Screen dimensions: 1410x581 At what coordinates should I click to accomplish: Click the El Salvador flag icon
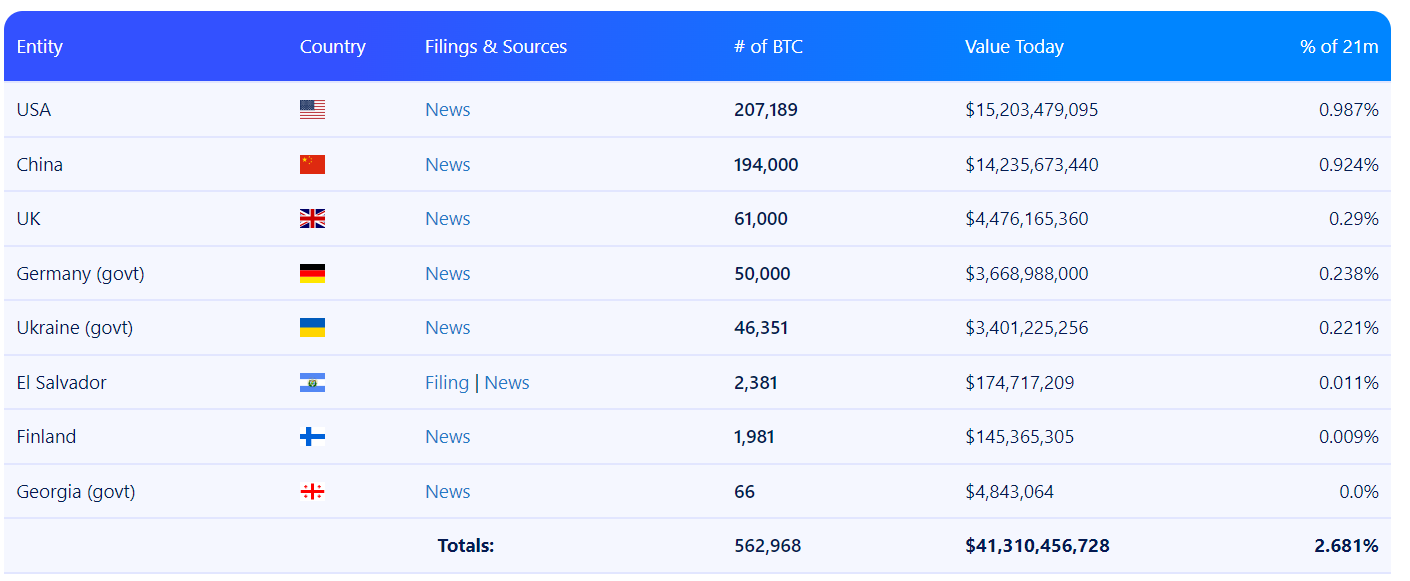coord(312,382)
